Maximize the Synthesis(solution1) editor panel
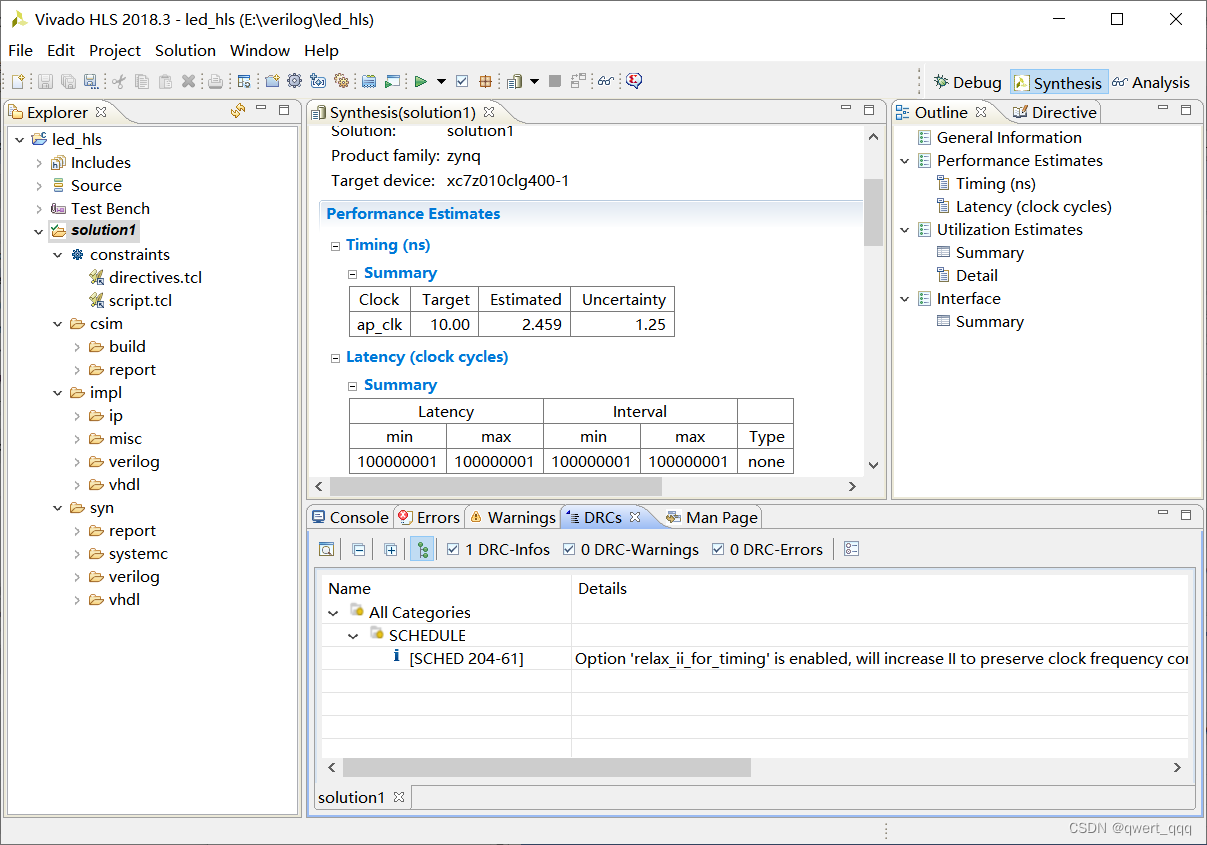1207x845 pixels. [870, 110]
